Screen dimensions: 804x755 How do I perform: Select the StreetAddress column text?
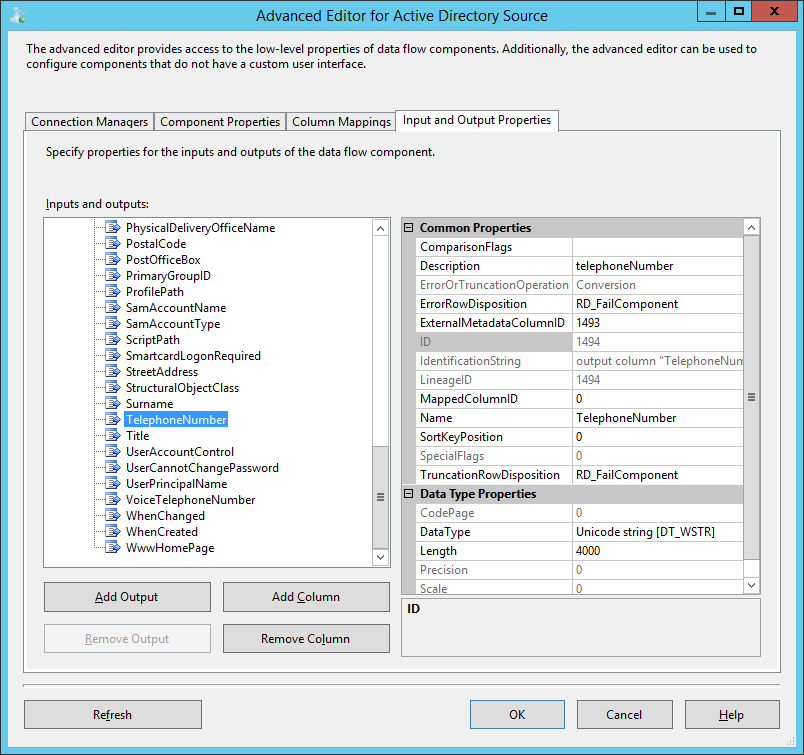(x=162, y=372)
